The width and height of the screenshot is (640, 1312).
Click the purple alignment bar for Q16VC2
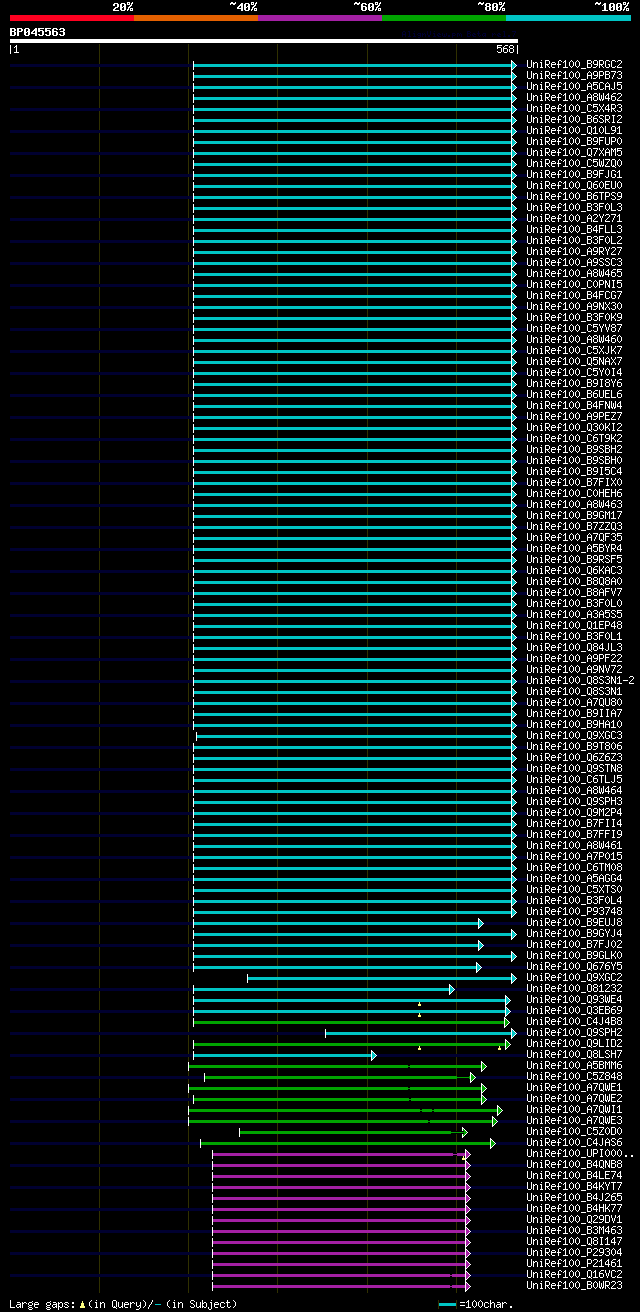pos(341,1274)
